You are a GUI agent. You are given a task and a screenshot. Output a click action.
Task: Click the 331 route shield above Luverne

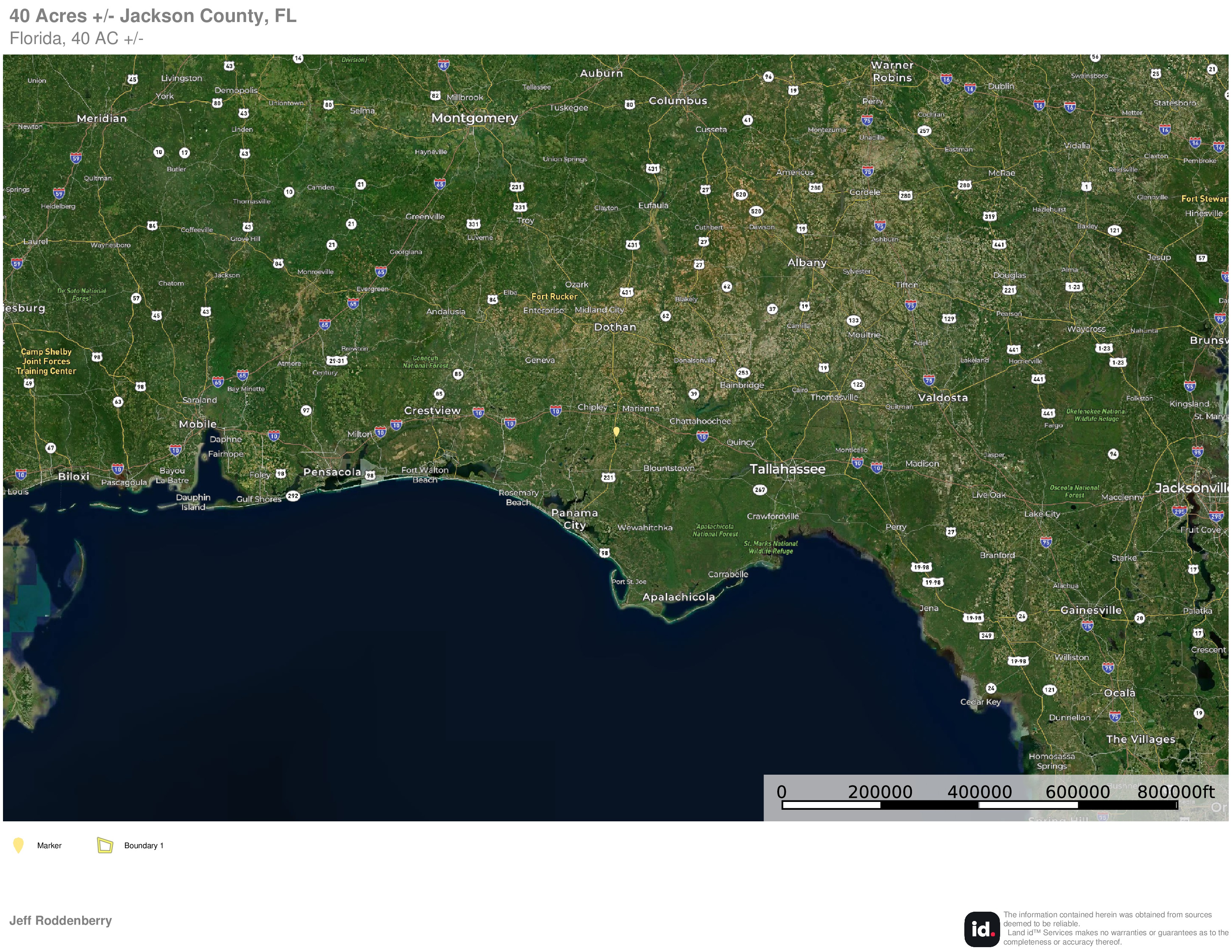pos(473,224)
